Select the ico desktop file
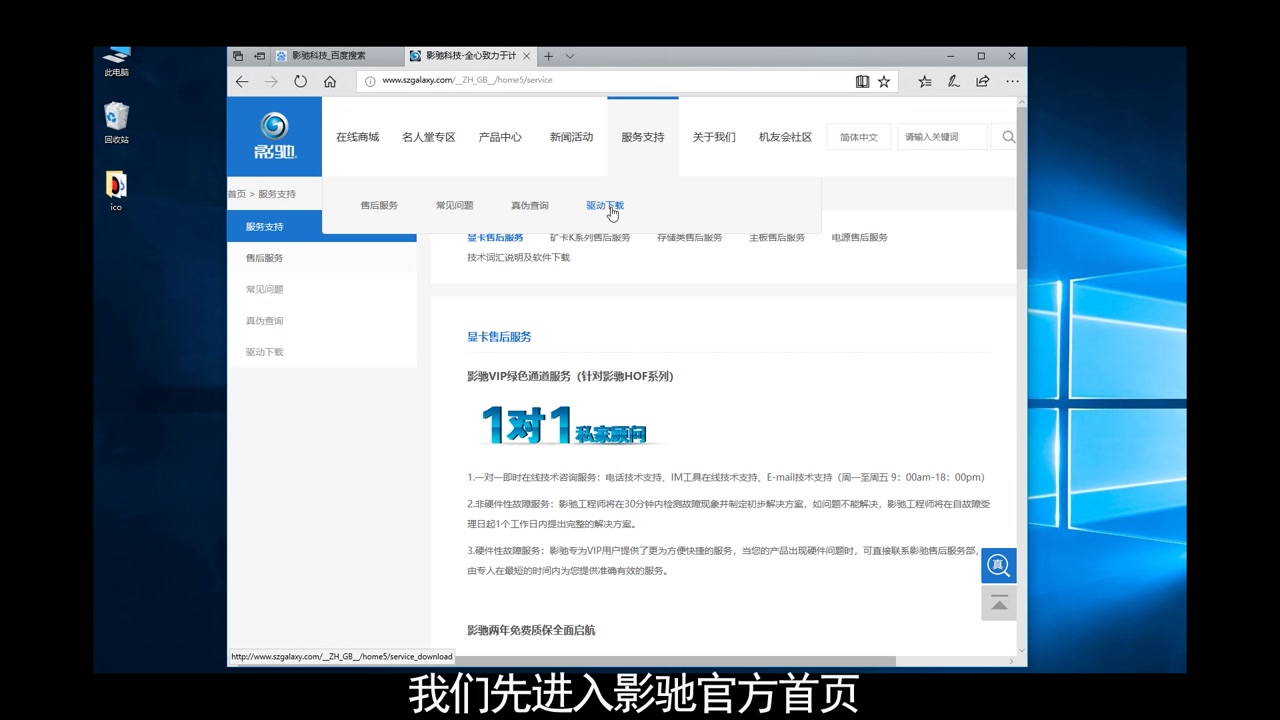The height and width of the screenshot is (720, 1280). point(116,191)
